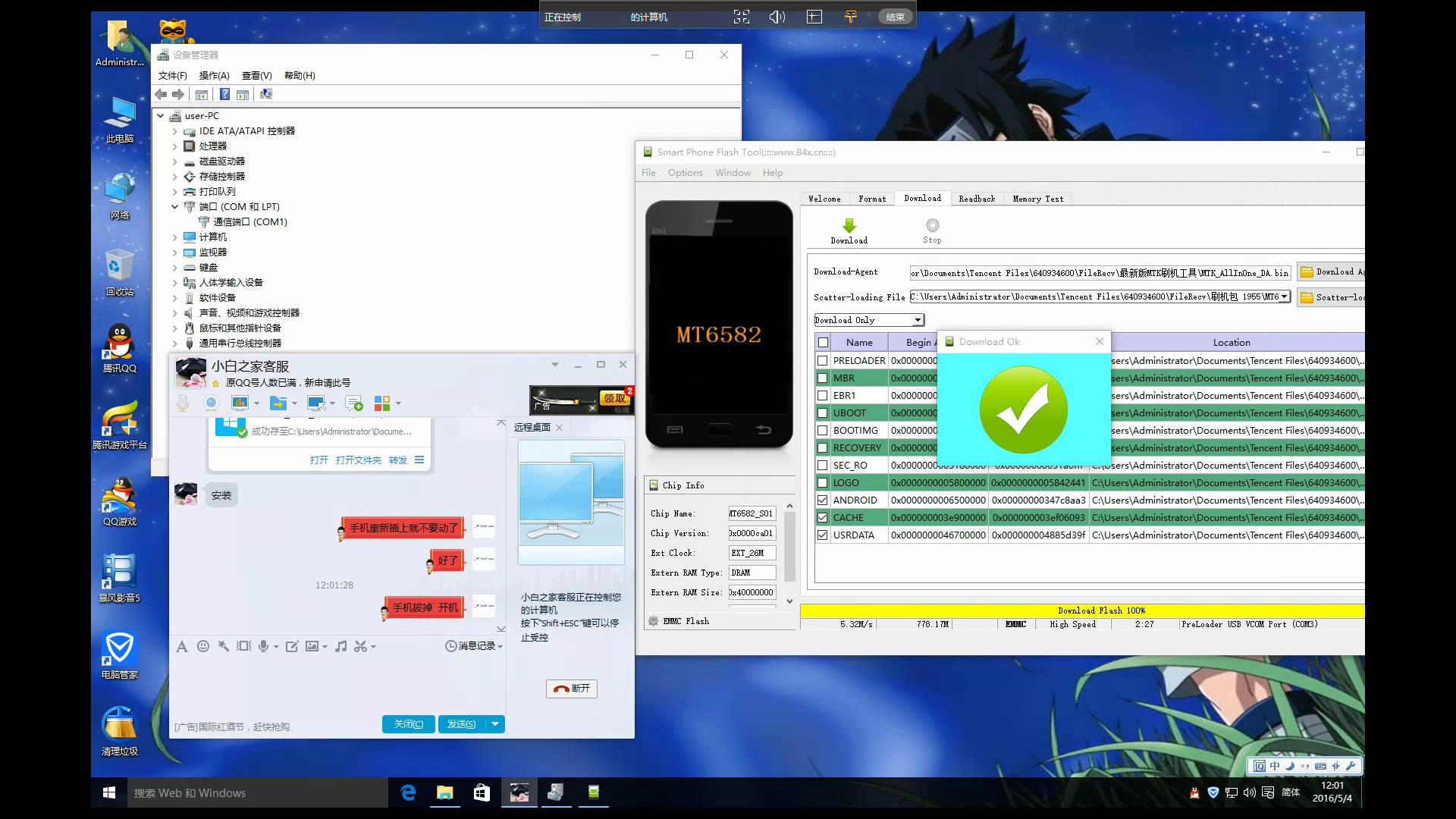Image resolution: width=1456 pixels, height=819 pixels.
Task: Toggle the BOOTIMG checkbox
Action: [x=822, y=431]
